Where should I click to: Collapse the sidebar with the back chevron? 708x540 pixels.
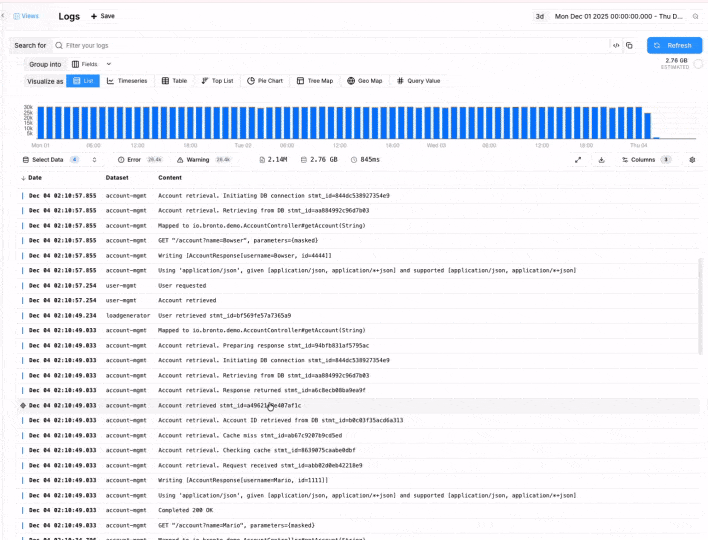[3, 16]
